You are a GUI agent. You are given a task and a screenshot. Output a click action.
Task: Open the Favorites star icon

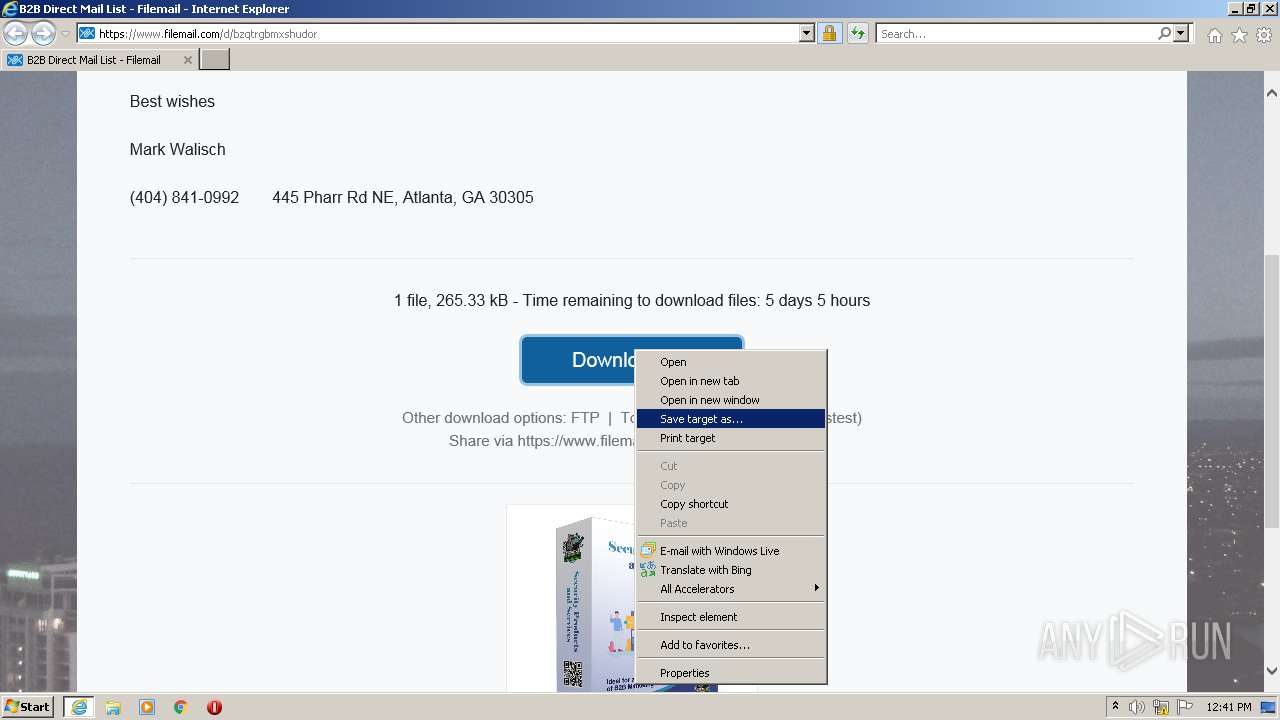point(1239,35)
